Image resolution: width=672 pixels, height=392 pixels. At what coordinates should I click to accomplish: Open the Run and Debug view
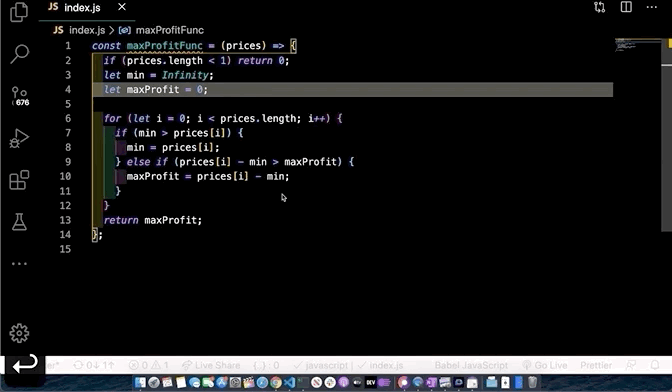19,138
